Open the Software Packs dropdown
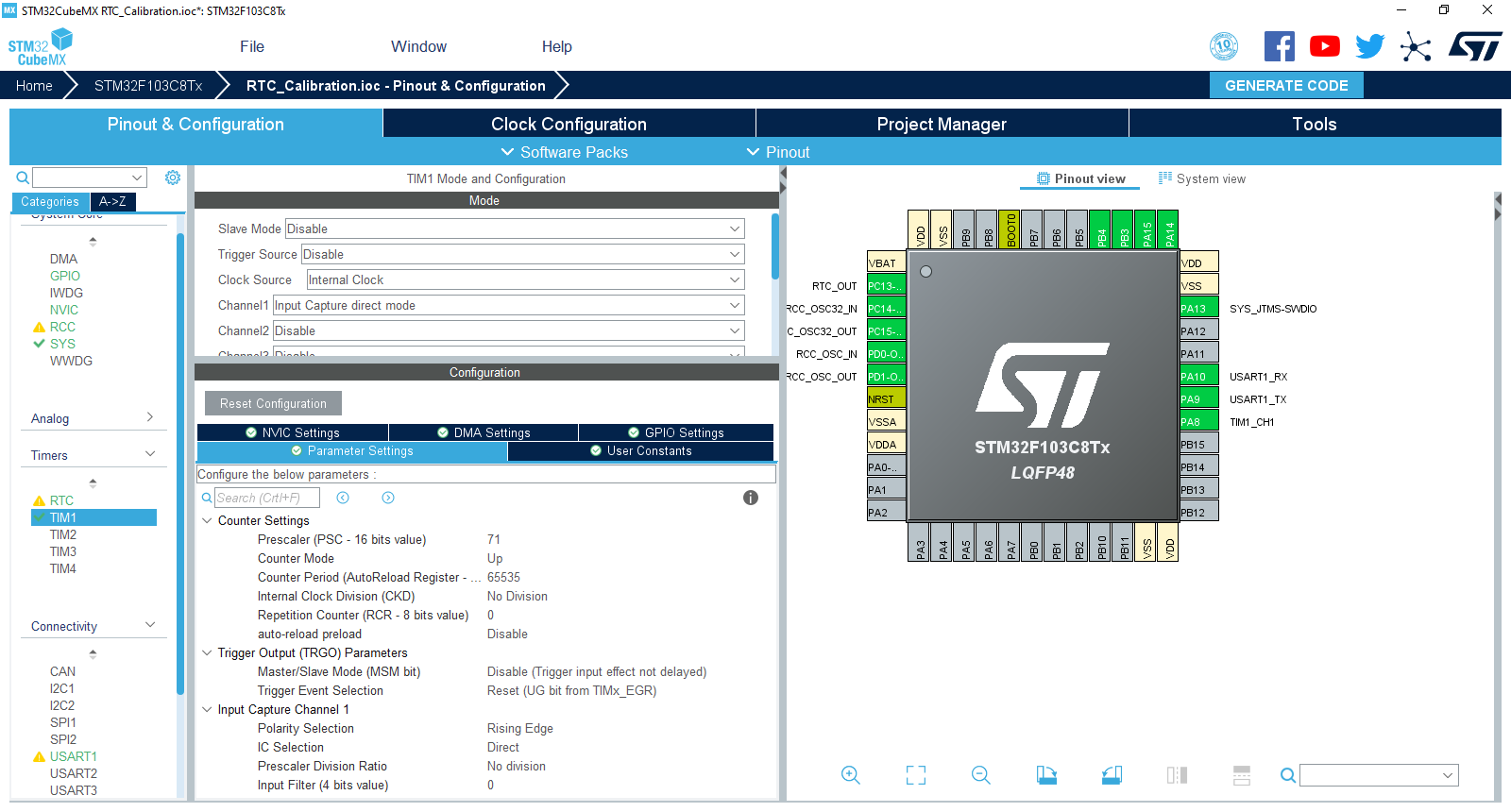 pos(564,152)
